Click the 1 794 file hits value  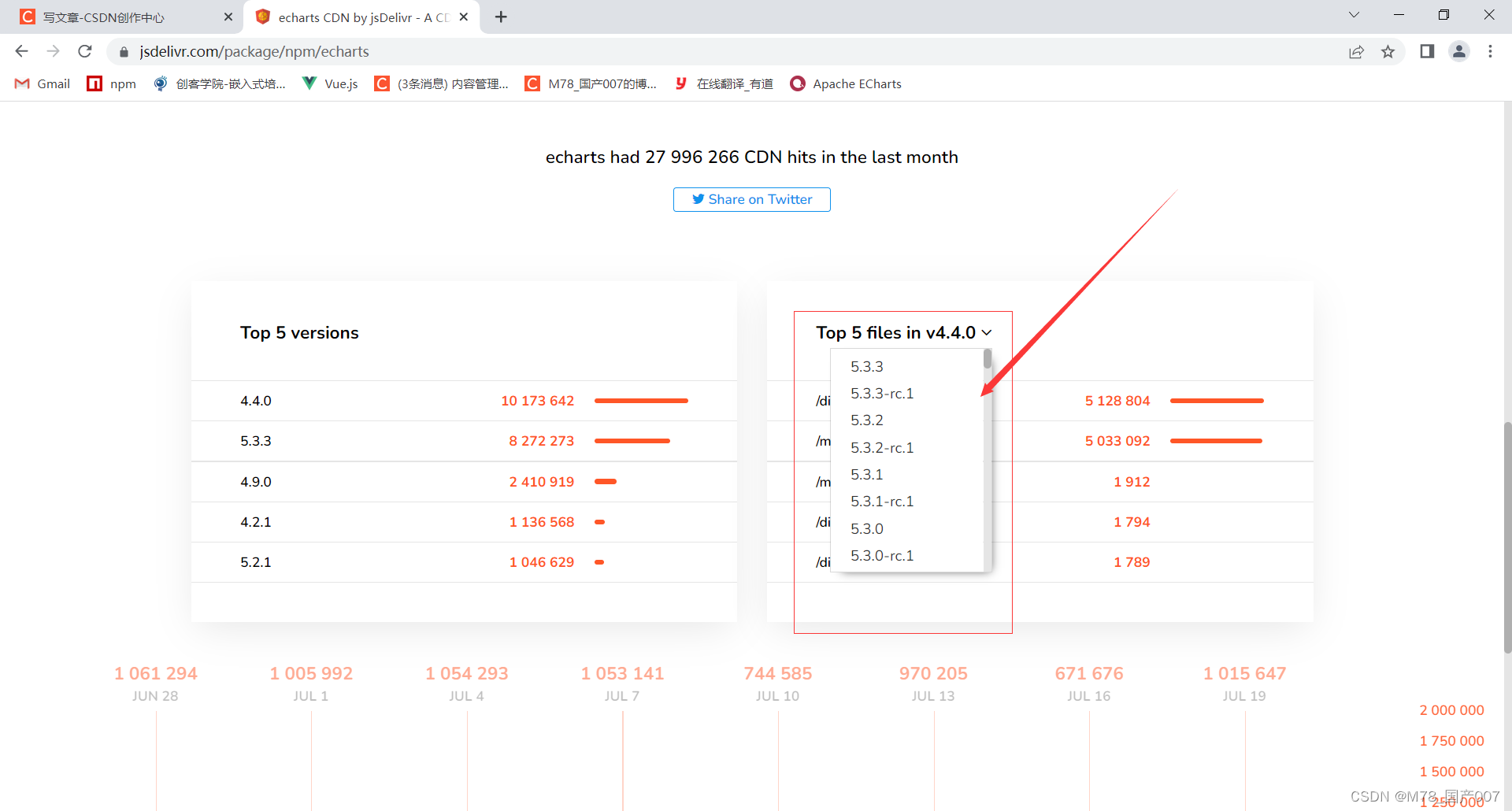point(1132,522)
